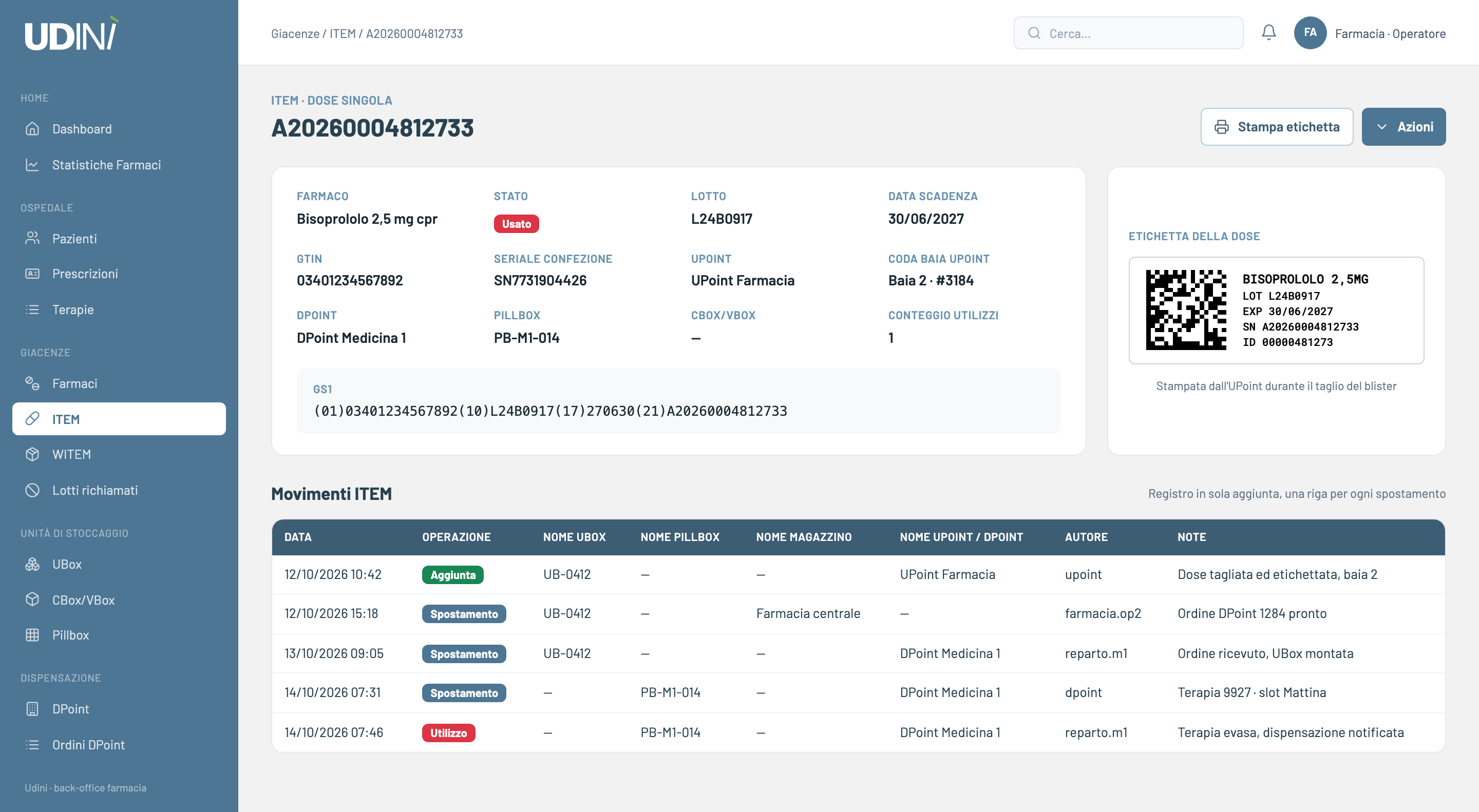Viewport: 1479px width, 812px height.
Task: Open Pazienti people icon in sidebar
Action: click(x=32, y=238)
